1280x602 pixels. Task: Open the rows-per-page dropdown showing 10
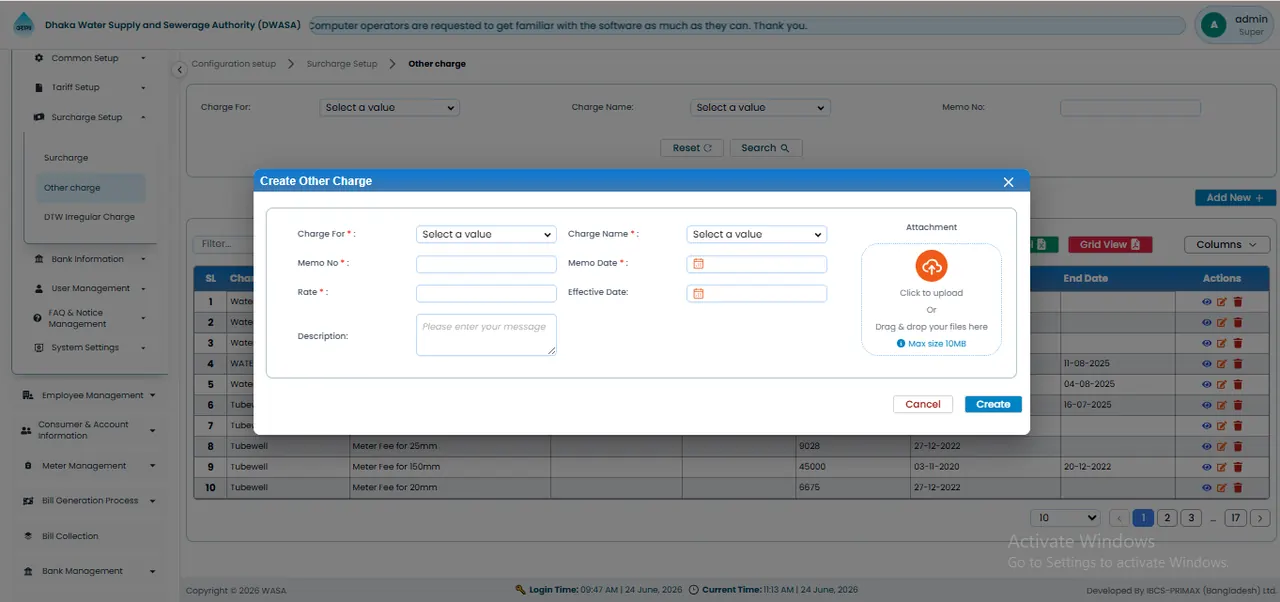click(x=1066, y=518)
